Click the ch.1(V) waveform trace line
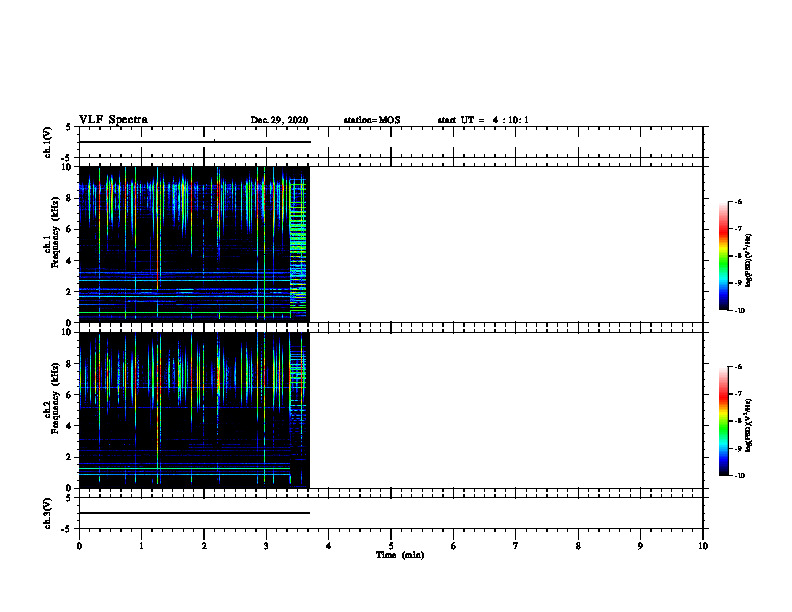 [x=195, y=142]
